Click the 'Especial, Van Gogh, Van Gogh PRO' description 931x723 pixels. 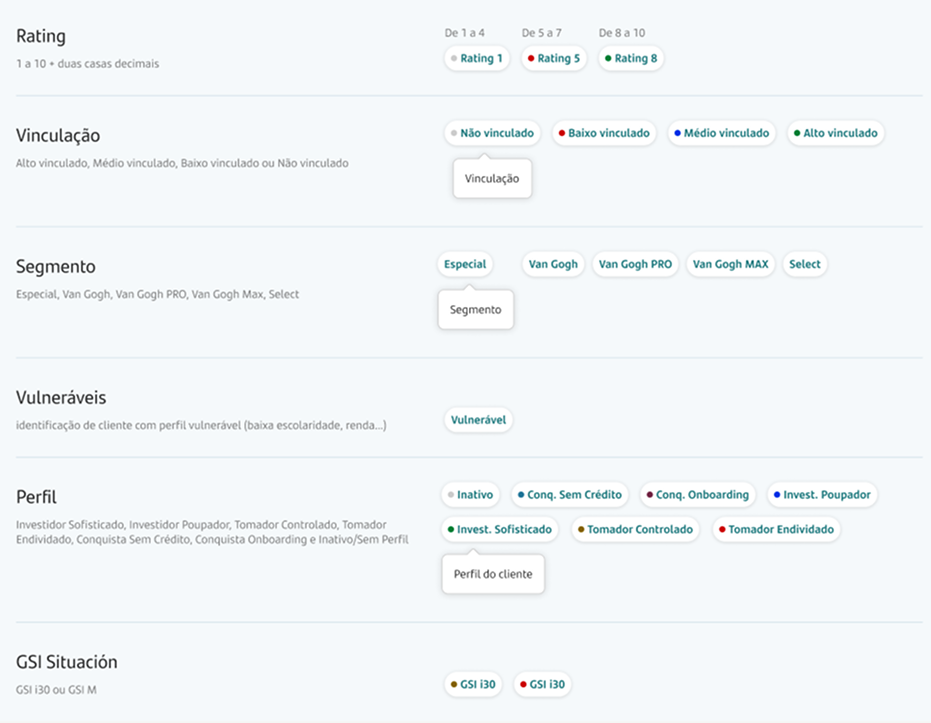(x=157, y=294)
